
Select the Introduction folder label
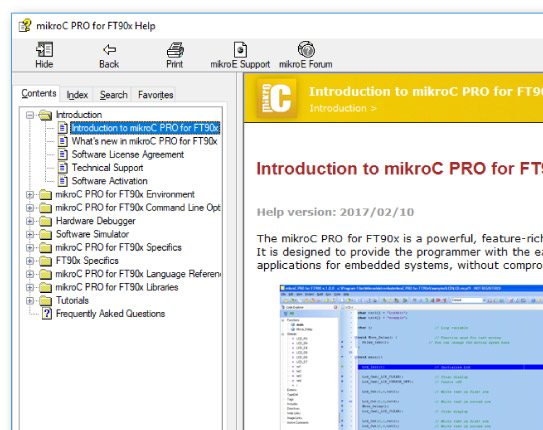[79, 115]
